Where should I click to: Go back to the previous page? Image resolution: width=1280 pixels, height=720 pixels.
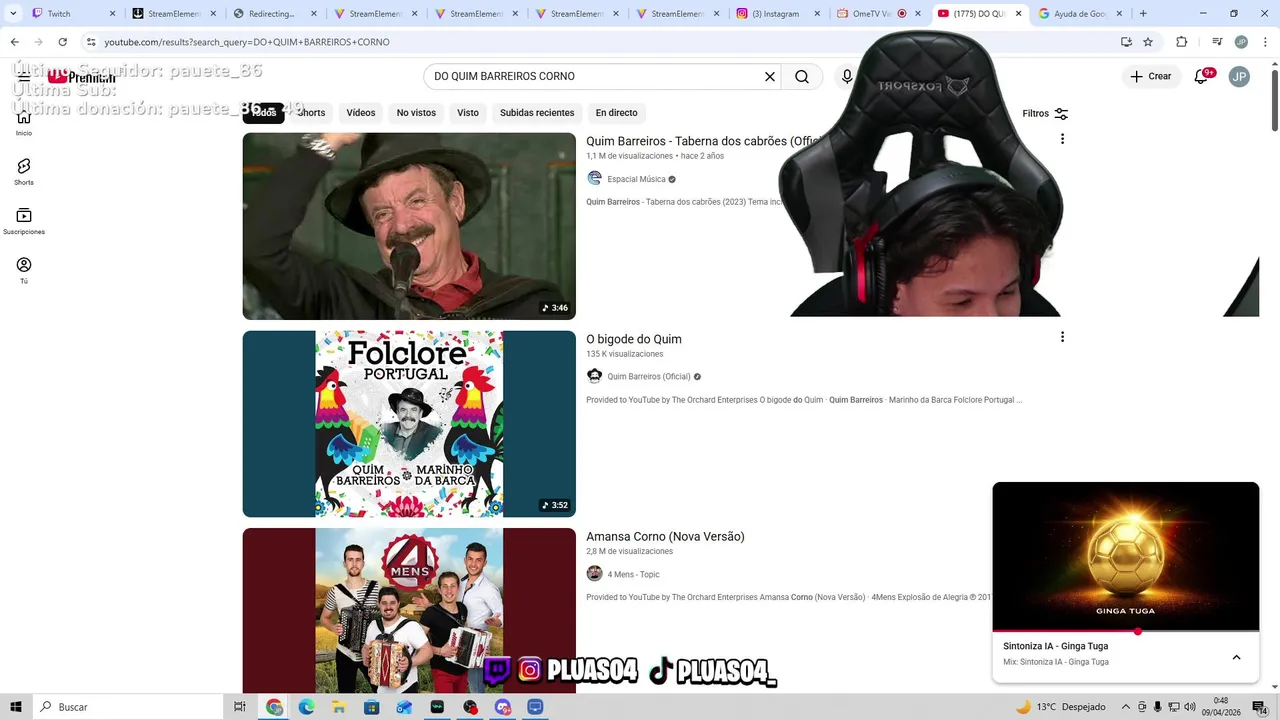14,42
